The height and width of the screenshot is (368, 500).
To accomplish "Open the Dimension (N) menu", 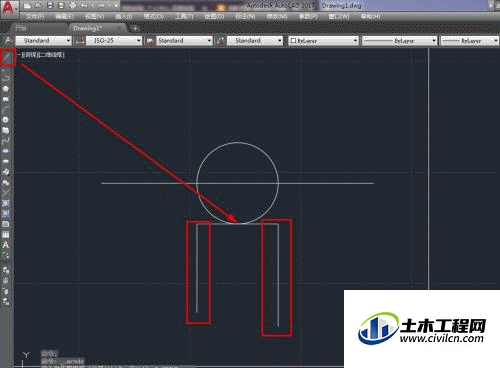I will point(245,16).
